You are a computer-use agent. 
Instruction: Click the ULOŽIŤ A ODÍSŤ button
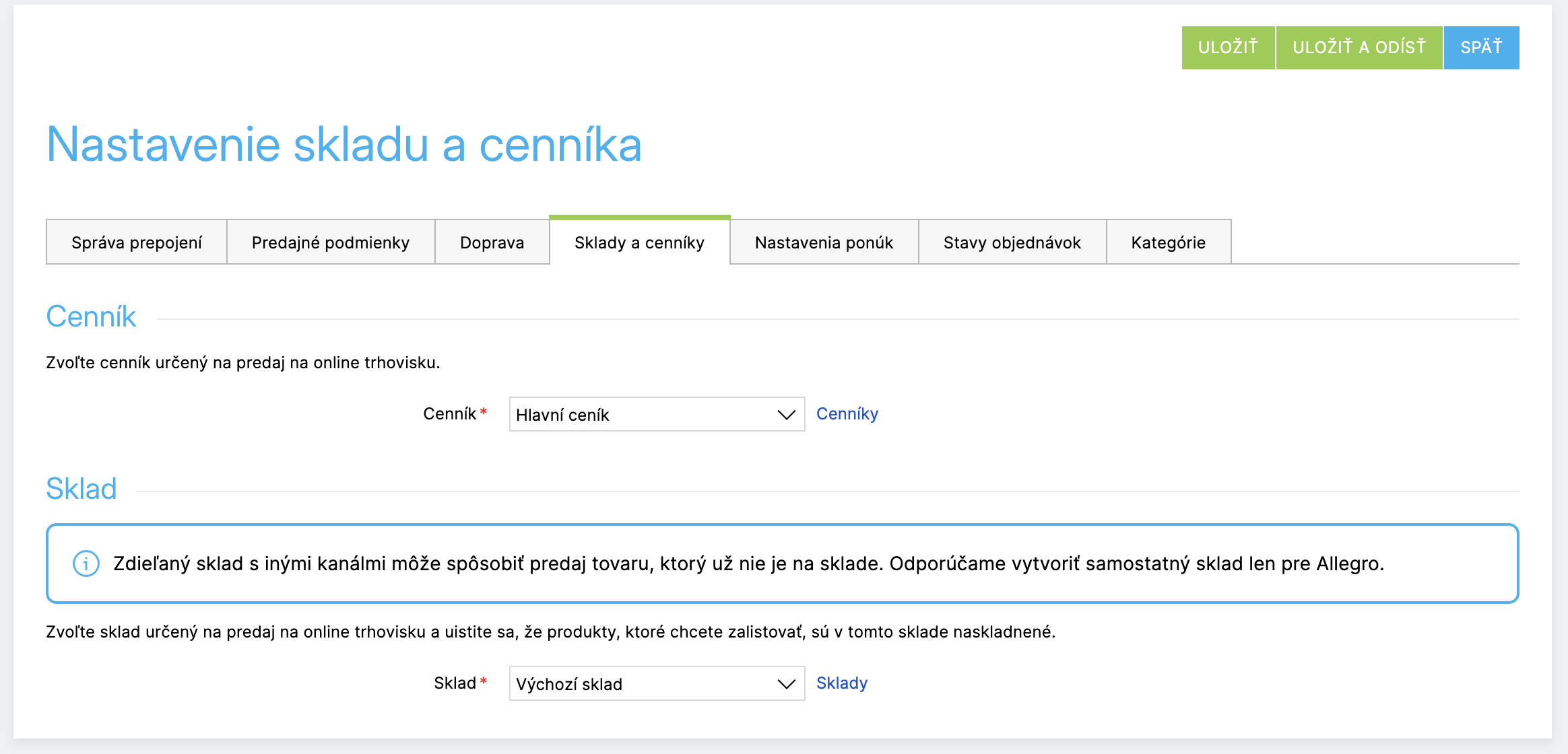(1359, 47)
